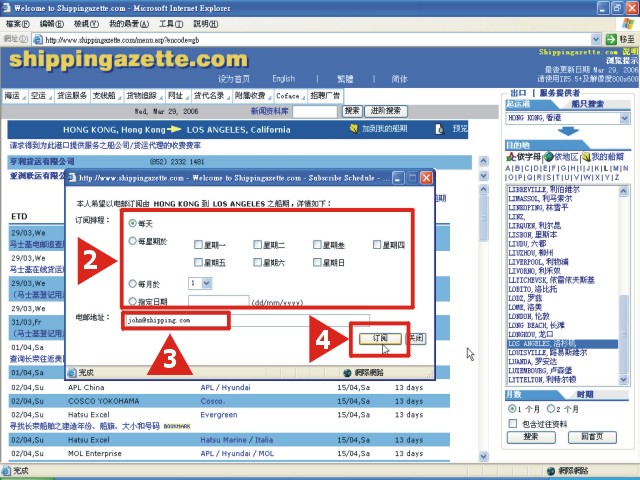Click the down arrow of schedule scrollbar
The height and width of the screenshot is (480, 640).
pos(483,456)
